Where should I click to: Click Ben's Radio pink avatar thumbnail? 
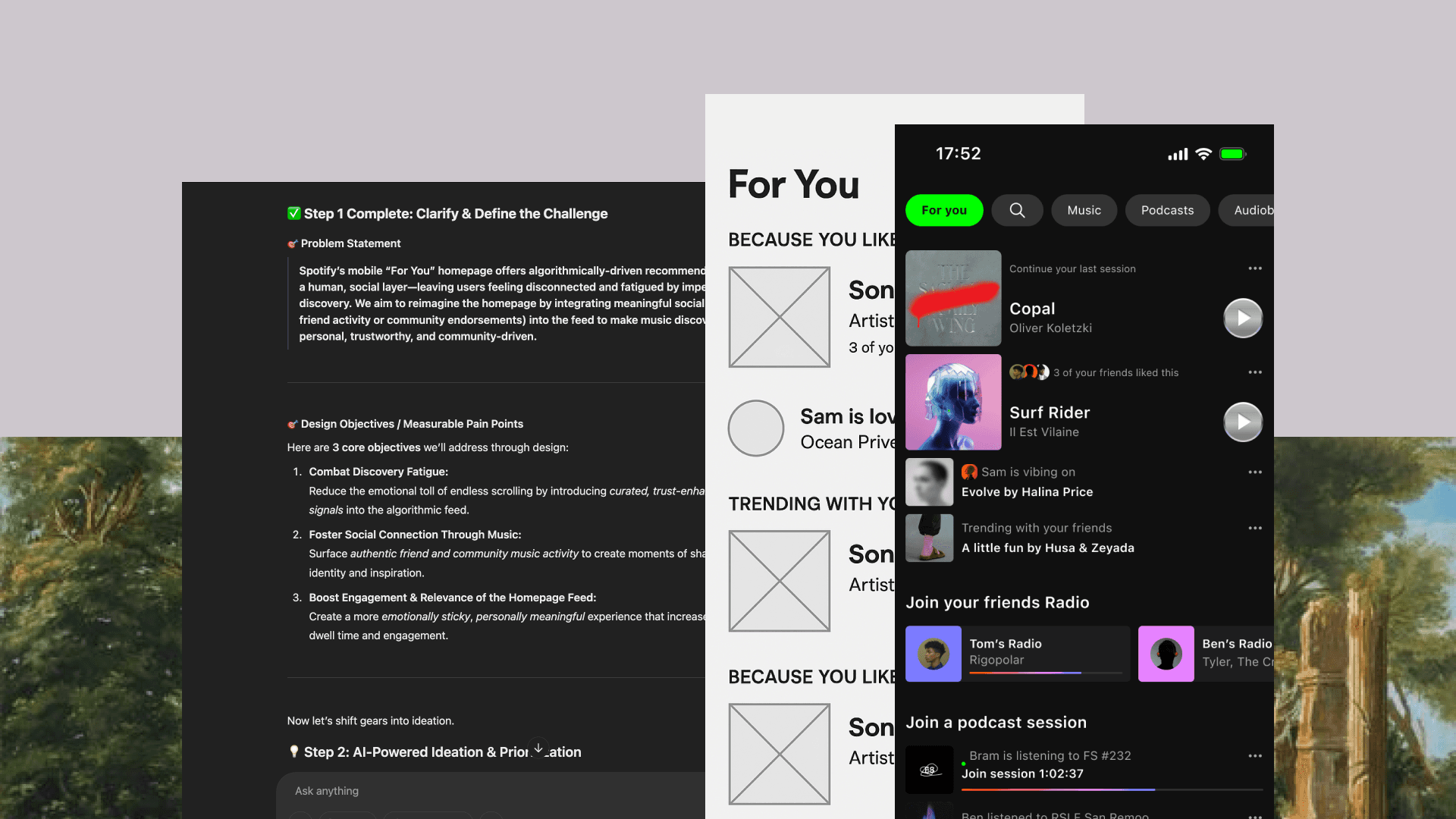coord(1166,654)
